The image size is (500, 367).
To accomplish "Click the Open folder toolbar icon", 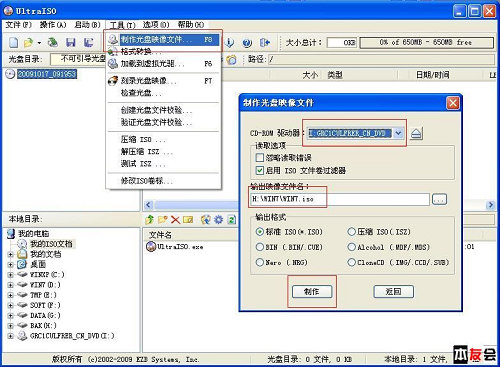I will click(29, 42).
